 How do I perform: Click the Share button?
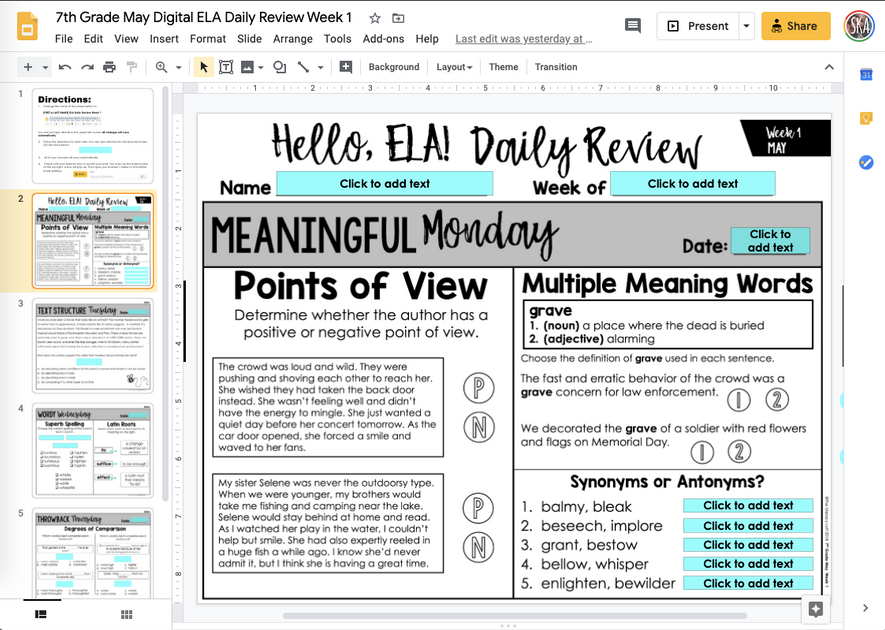pyautogui.click(x=795, y=25)
